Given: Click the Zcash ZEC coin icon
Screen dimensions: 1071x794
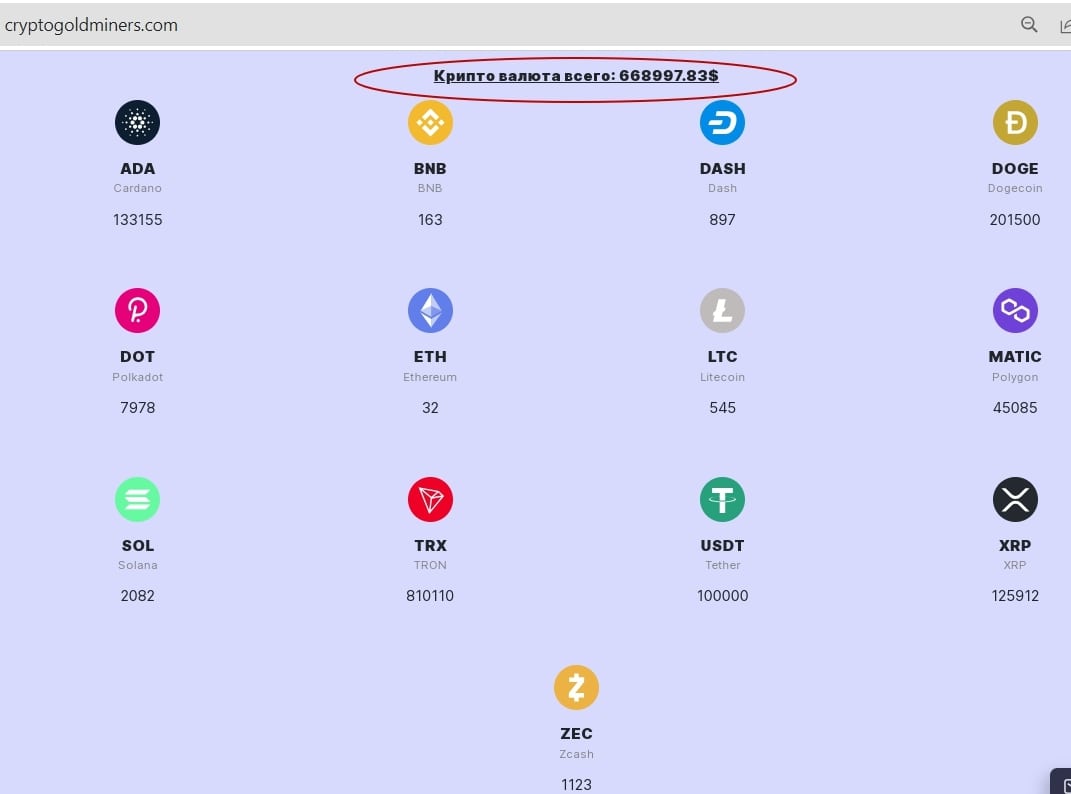Looking at the screenshot, I should [x=576, y=687].
